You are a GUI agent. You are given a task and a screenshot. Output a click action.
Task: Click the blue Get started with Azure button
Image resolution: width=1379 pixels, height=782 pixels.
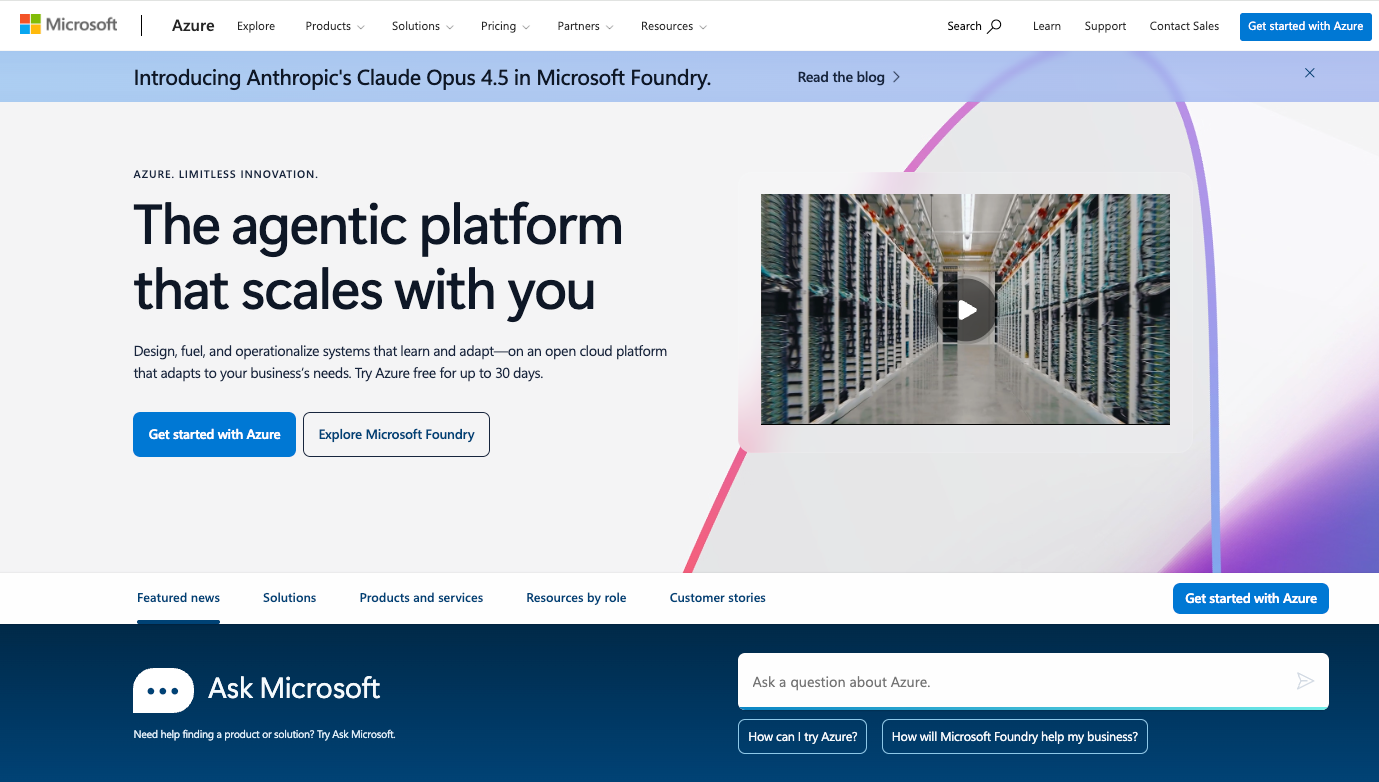(214, 434)
